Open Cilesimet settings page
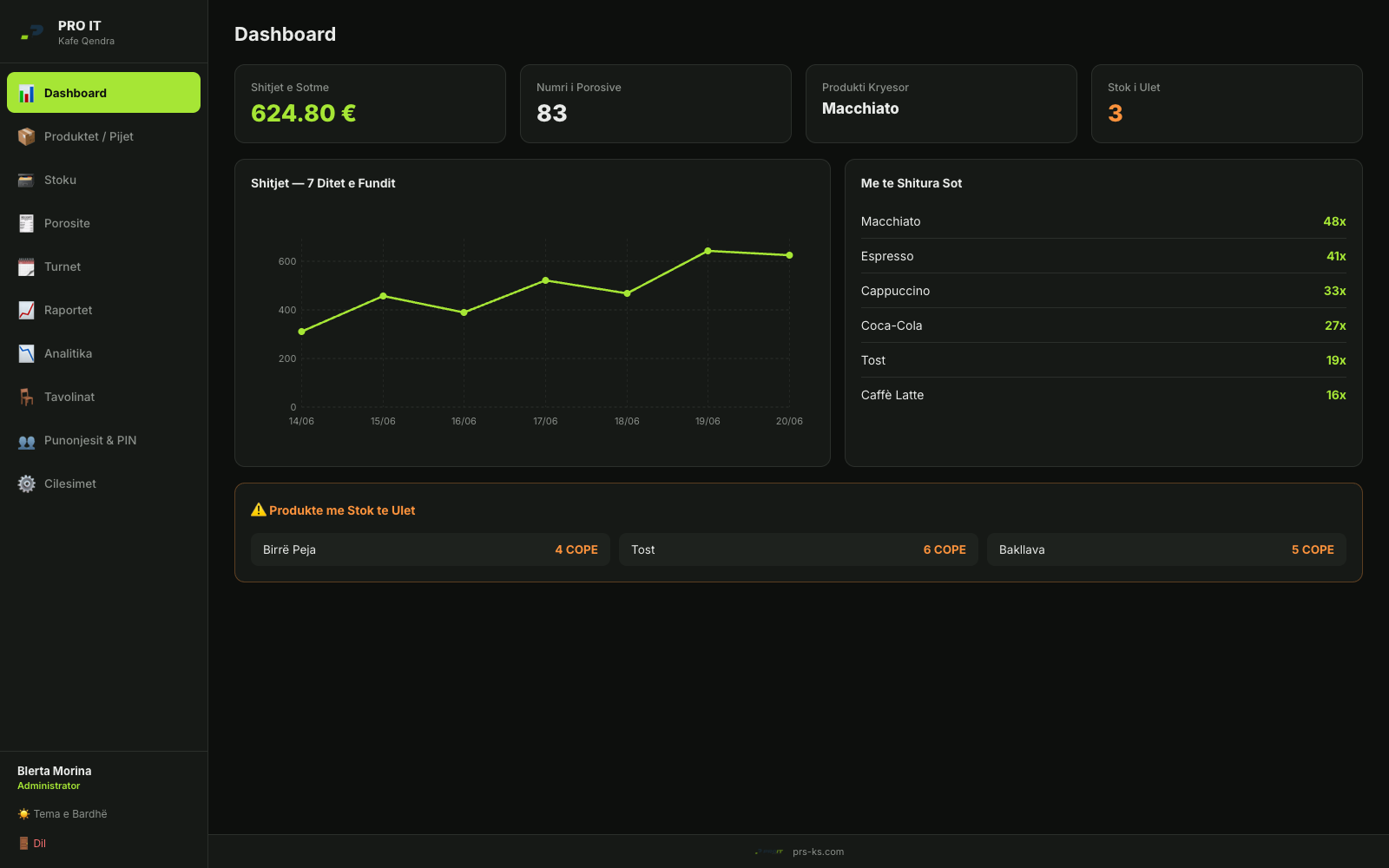The width and height of the screenshot is (1389, 868). 103,483
